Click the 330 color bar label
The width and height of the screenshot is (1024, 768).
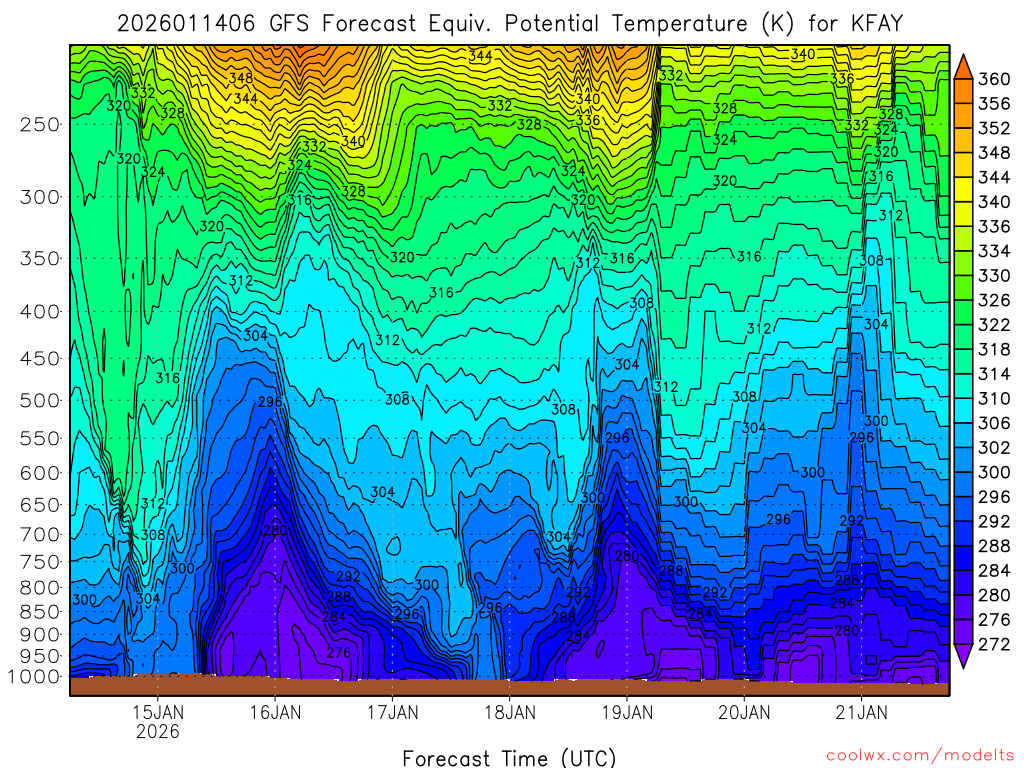pyautogui.click(x=994, y=276)
